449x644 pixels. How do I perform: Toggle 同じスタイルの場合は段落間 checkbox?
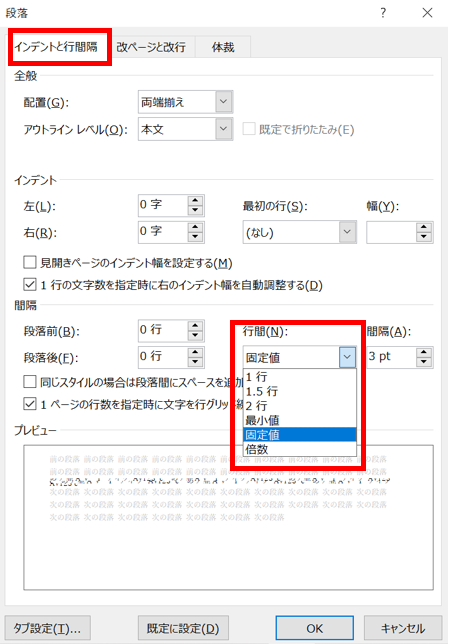coord(30,382)
